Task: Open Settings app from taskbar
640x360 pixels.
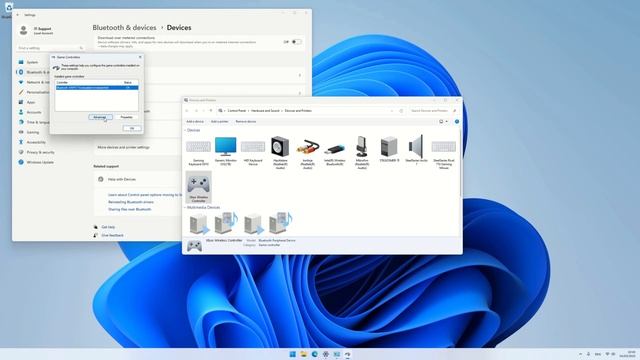Action: pyautogui.click(x=326, y=354)
